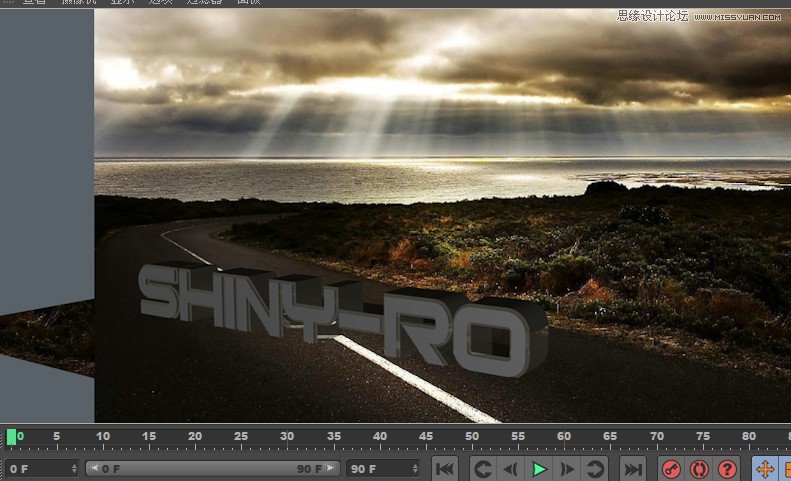Go to the start of the animation

[444, 469]
